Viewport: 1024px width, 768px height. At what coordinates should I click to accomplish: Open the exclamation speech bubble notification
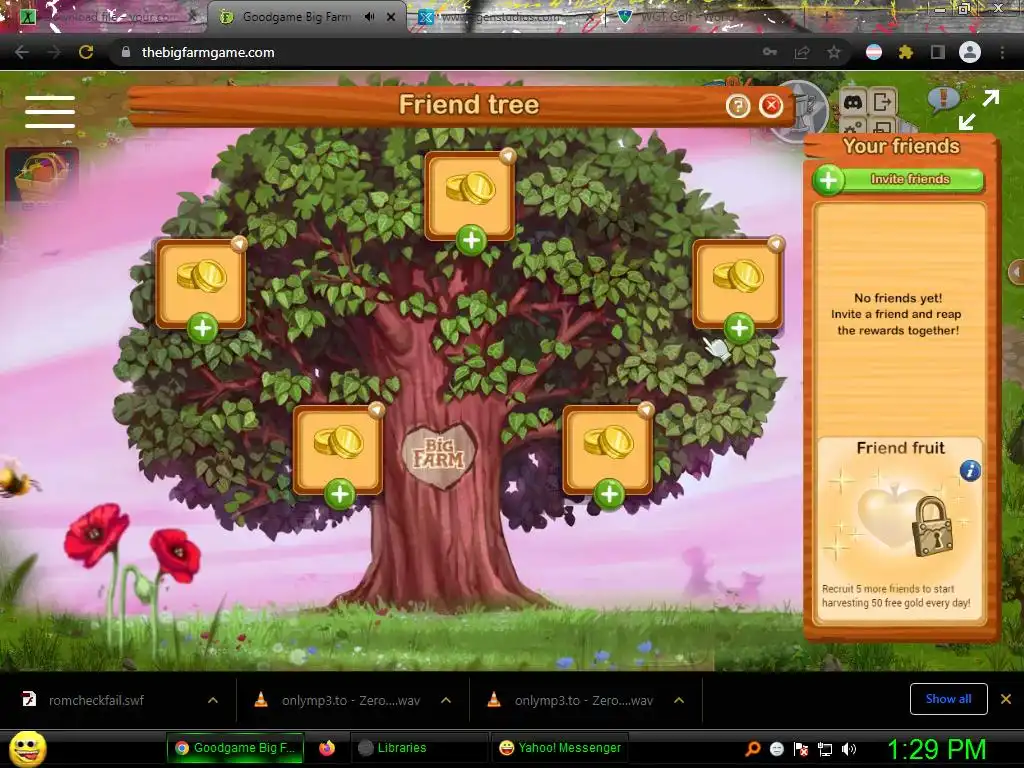[943, 100]
